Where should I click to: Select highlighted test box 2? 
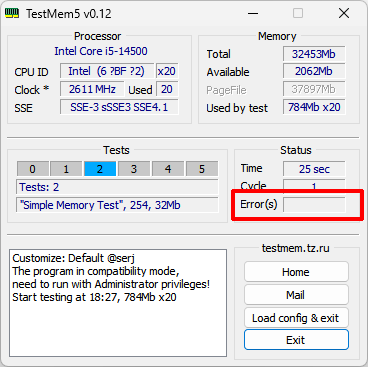[100, 169]
